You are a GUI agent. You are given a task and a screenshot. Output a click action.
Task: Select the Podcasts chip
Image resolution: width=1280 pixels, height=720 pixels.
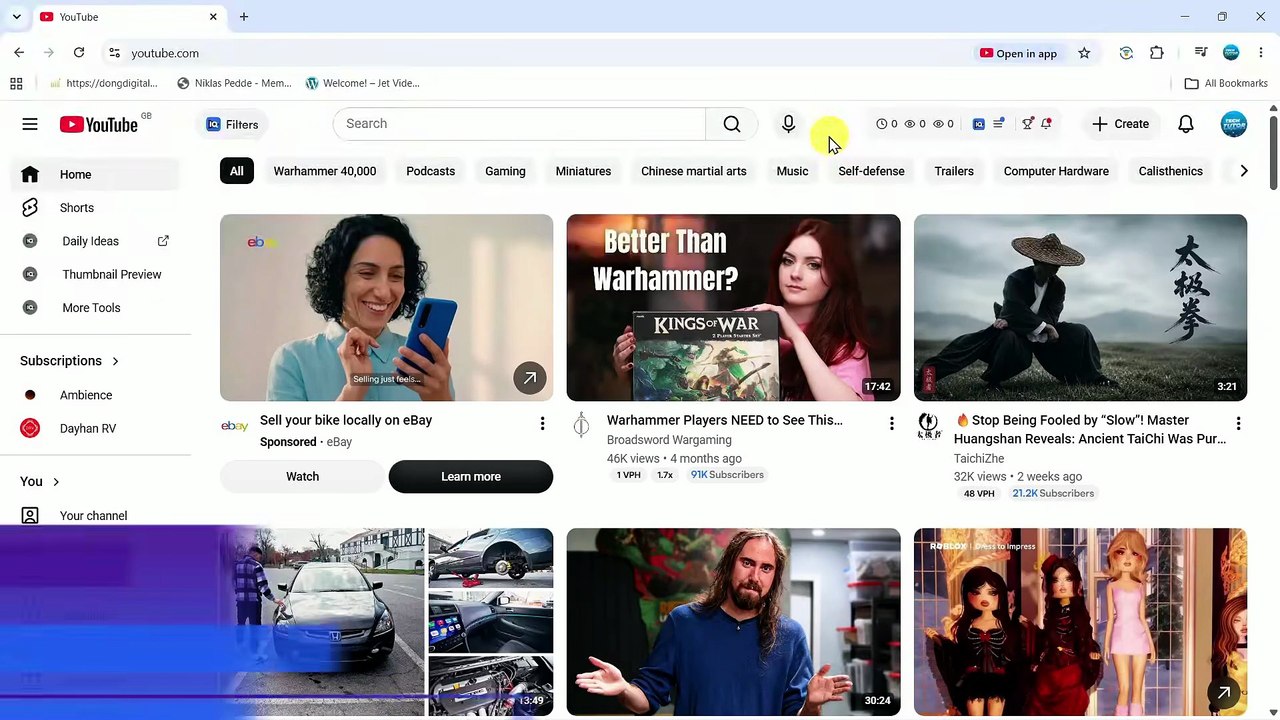pos(430,171)
